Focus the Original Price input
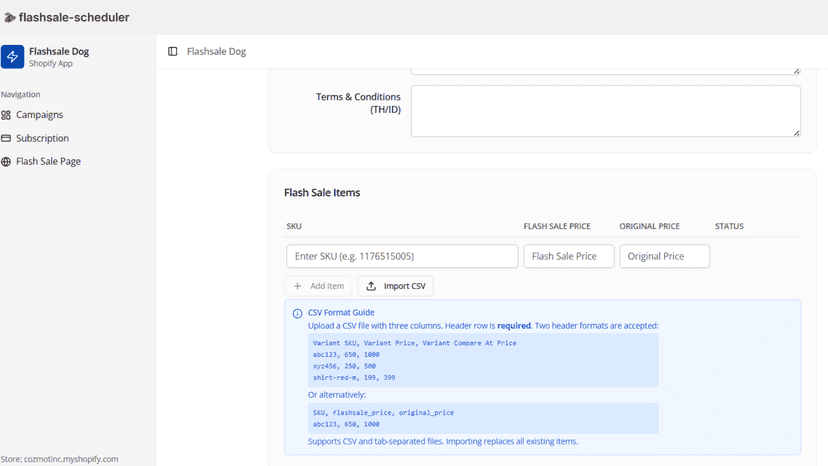Viewport: 828px width, 466px height. tap(664, 256)
